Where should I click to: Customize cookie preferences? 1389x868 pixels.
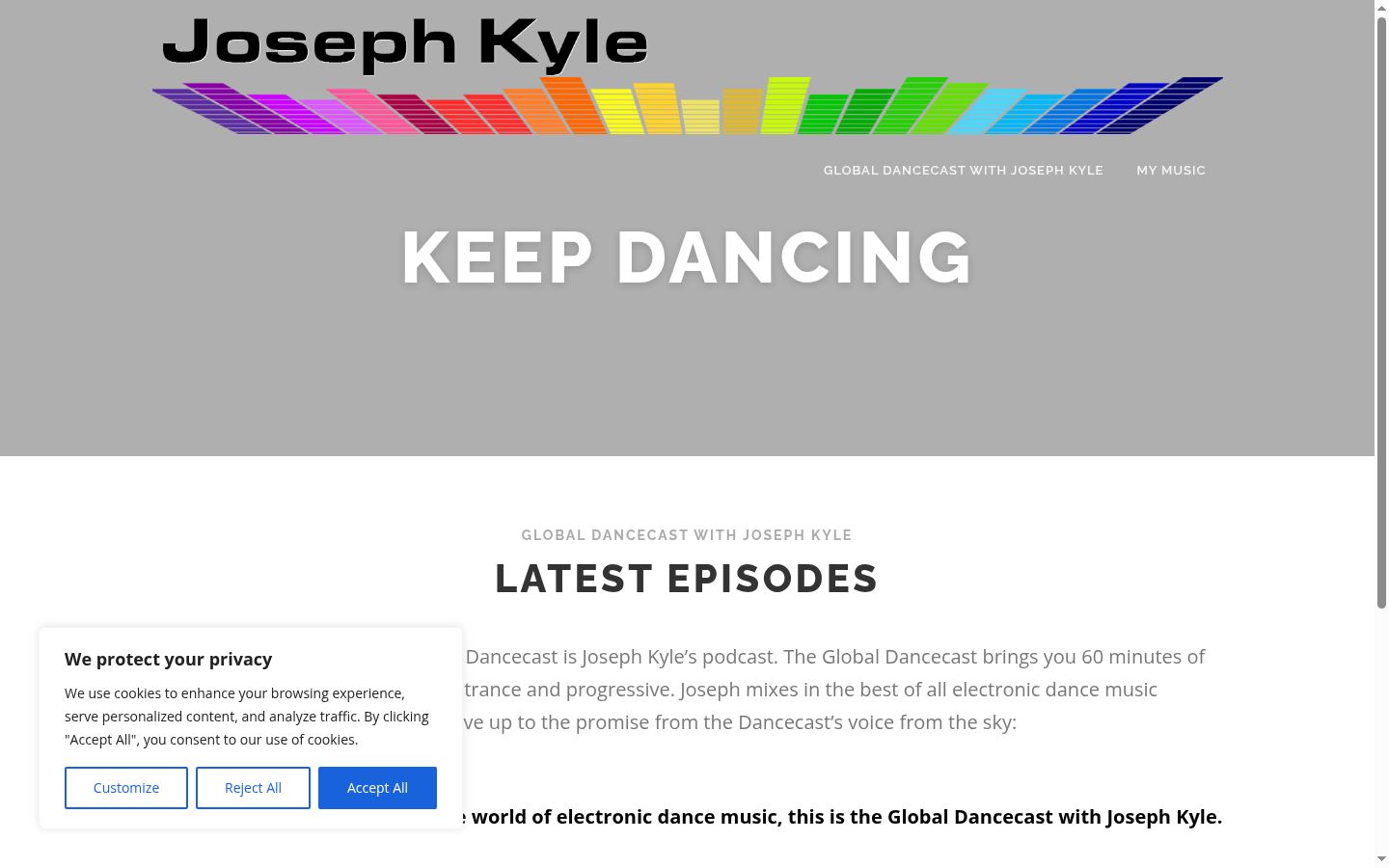point(126,788)
